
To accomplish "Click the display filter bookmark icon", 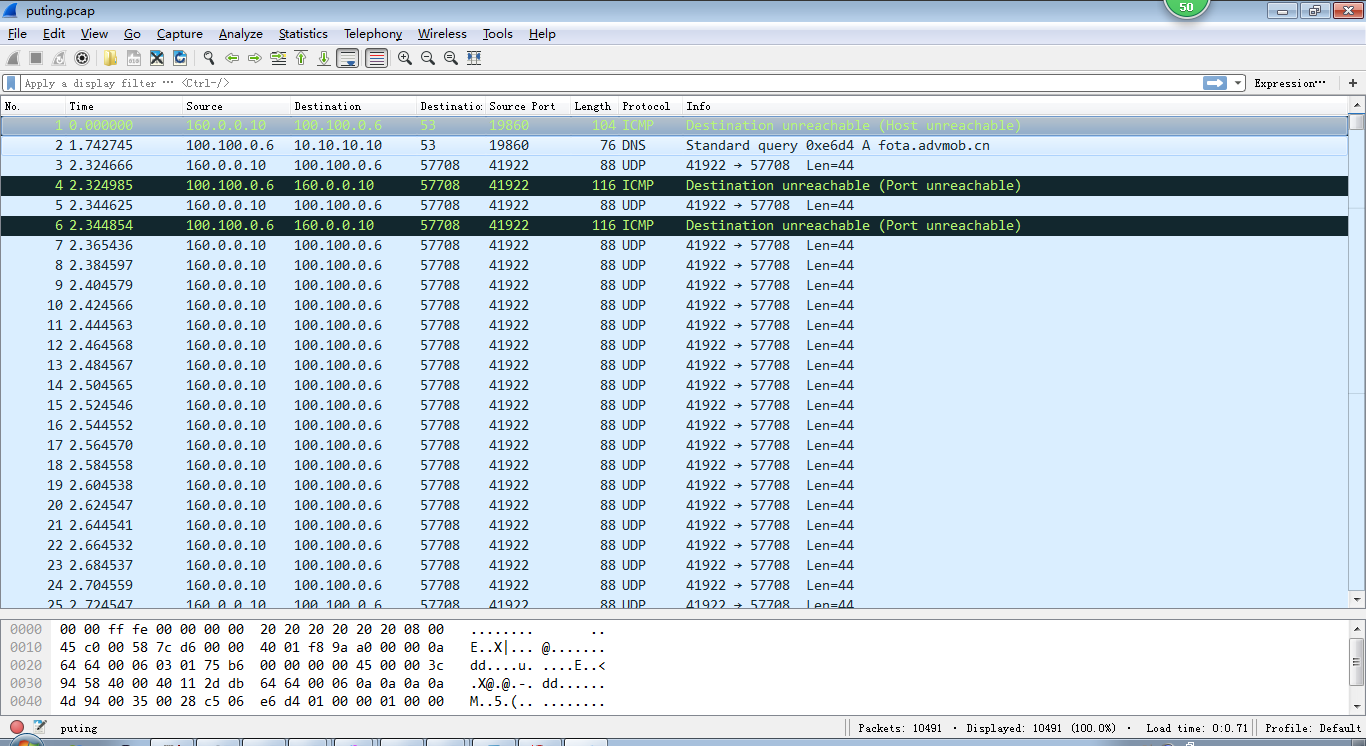I will pyautogui.click(x=11, y=83).
